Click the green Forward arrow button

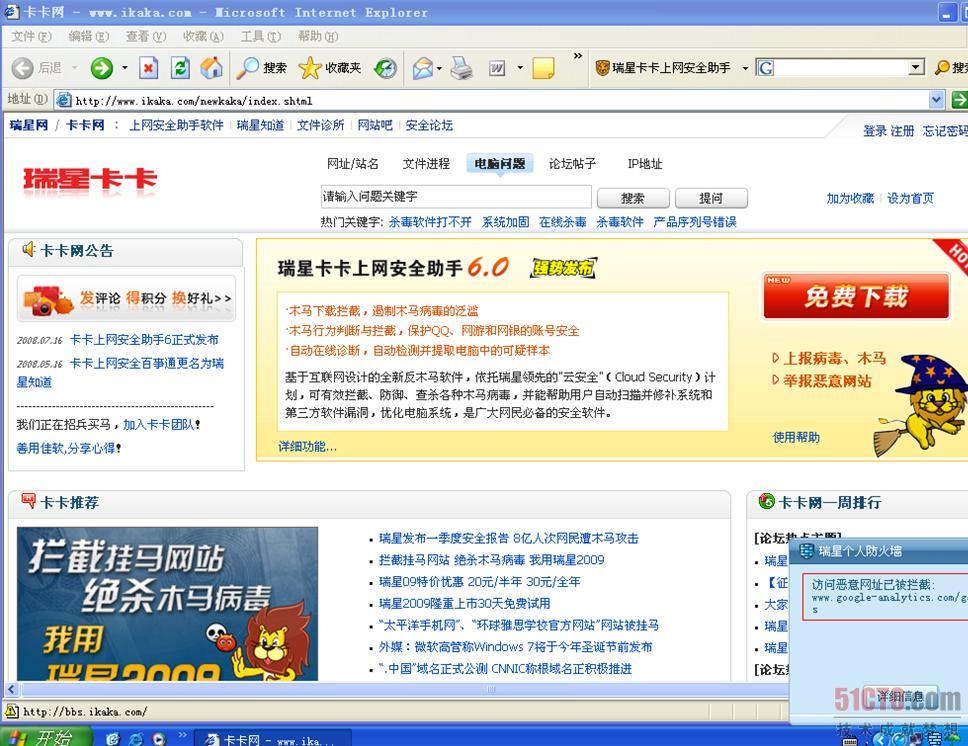tap(102, 68)
